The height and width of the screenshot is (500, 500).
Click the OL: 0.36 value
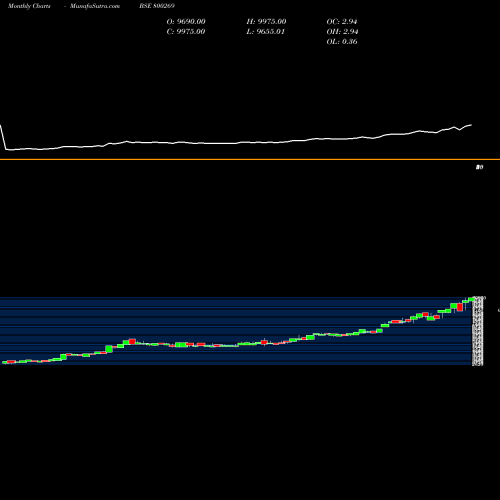(x=342, y=42)
